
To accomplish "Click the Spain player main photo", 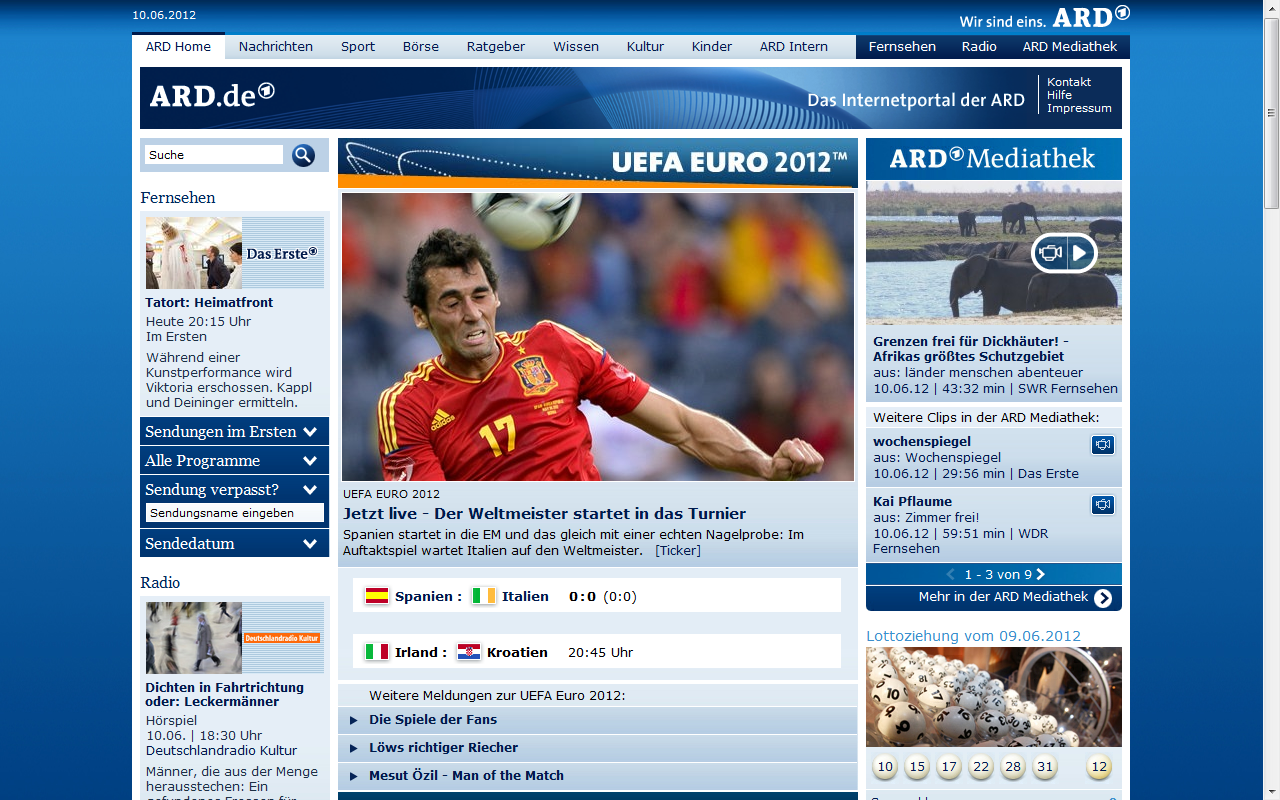I will point(598,337).
